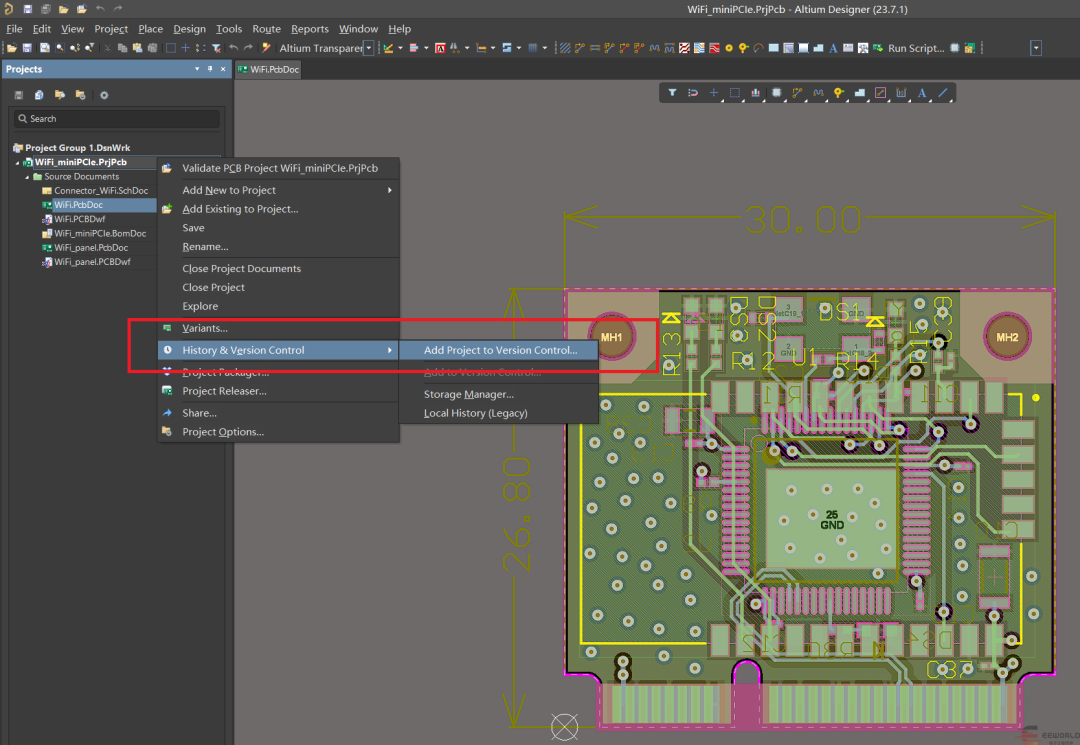Viewport: 1080px width, 745px height.
Task: Click the selection filter icon in Active Bar
Action: [672, 93]
